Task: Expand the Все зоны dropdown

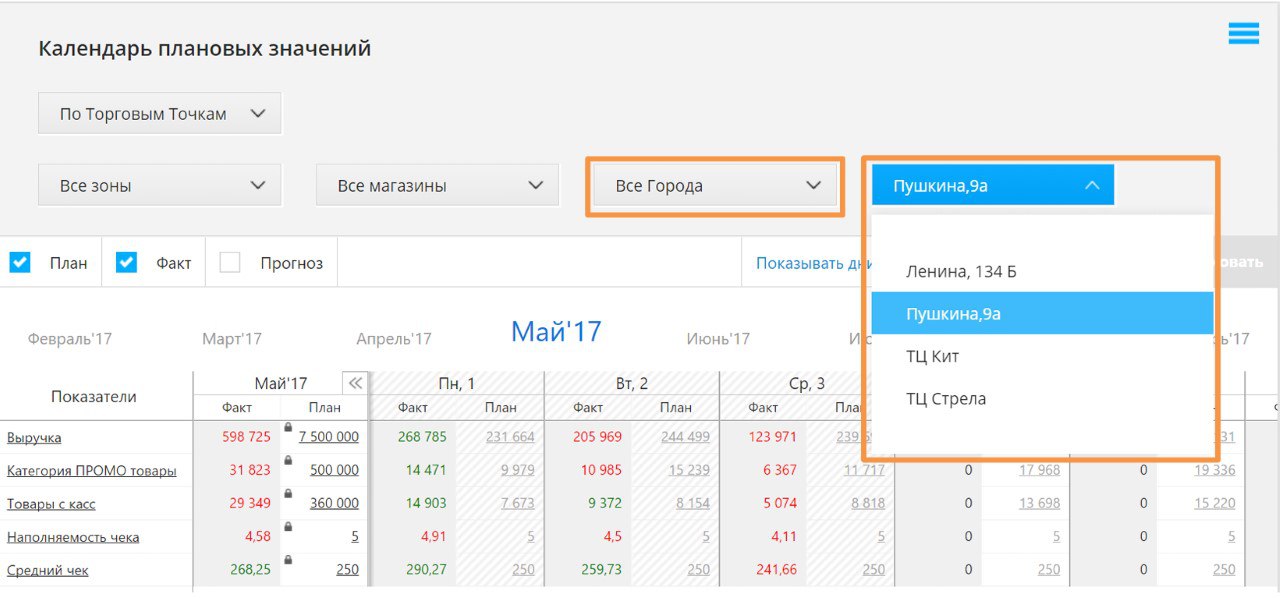Action: click(160, 186)
